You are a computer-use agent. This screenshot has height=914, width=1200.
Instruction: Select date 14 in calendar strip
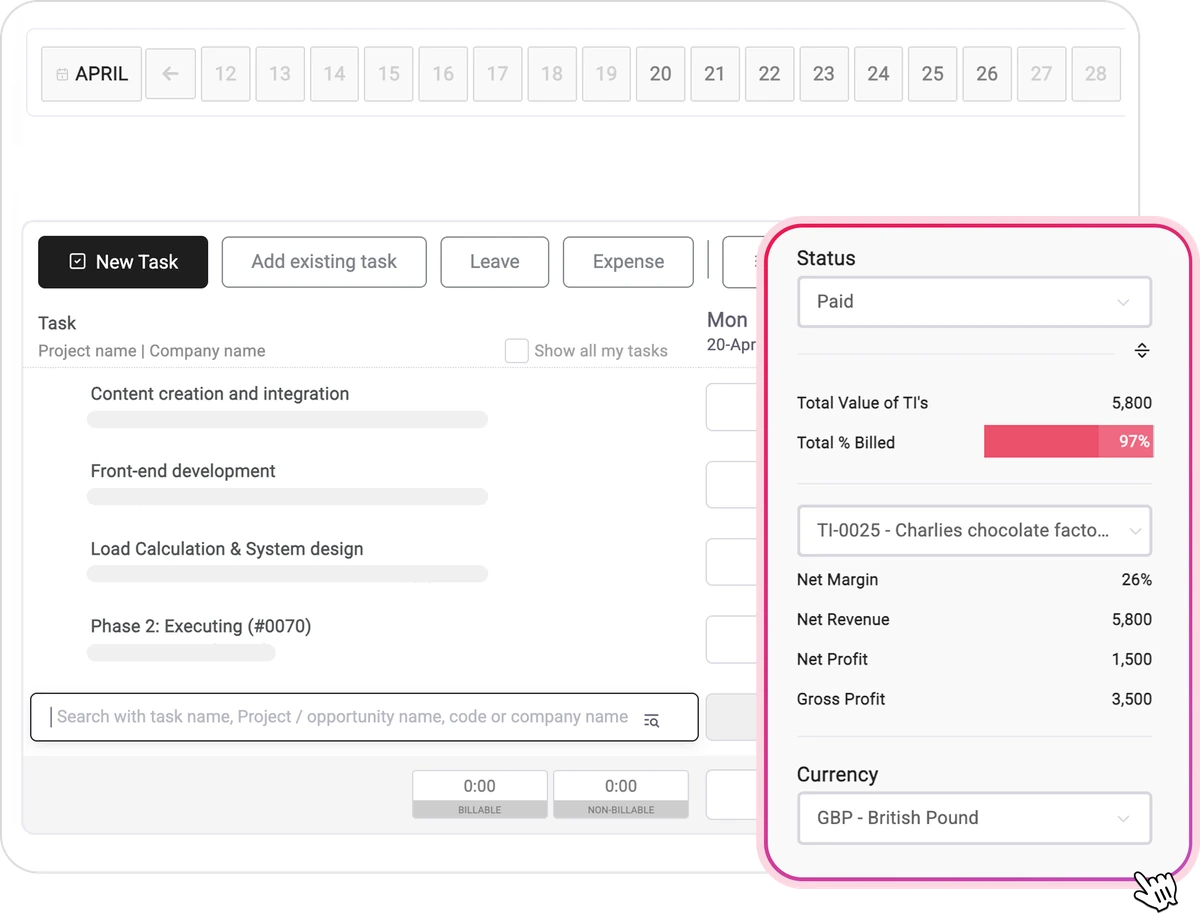click(x=334, y=74)
